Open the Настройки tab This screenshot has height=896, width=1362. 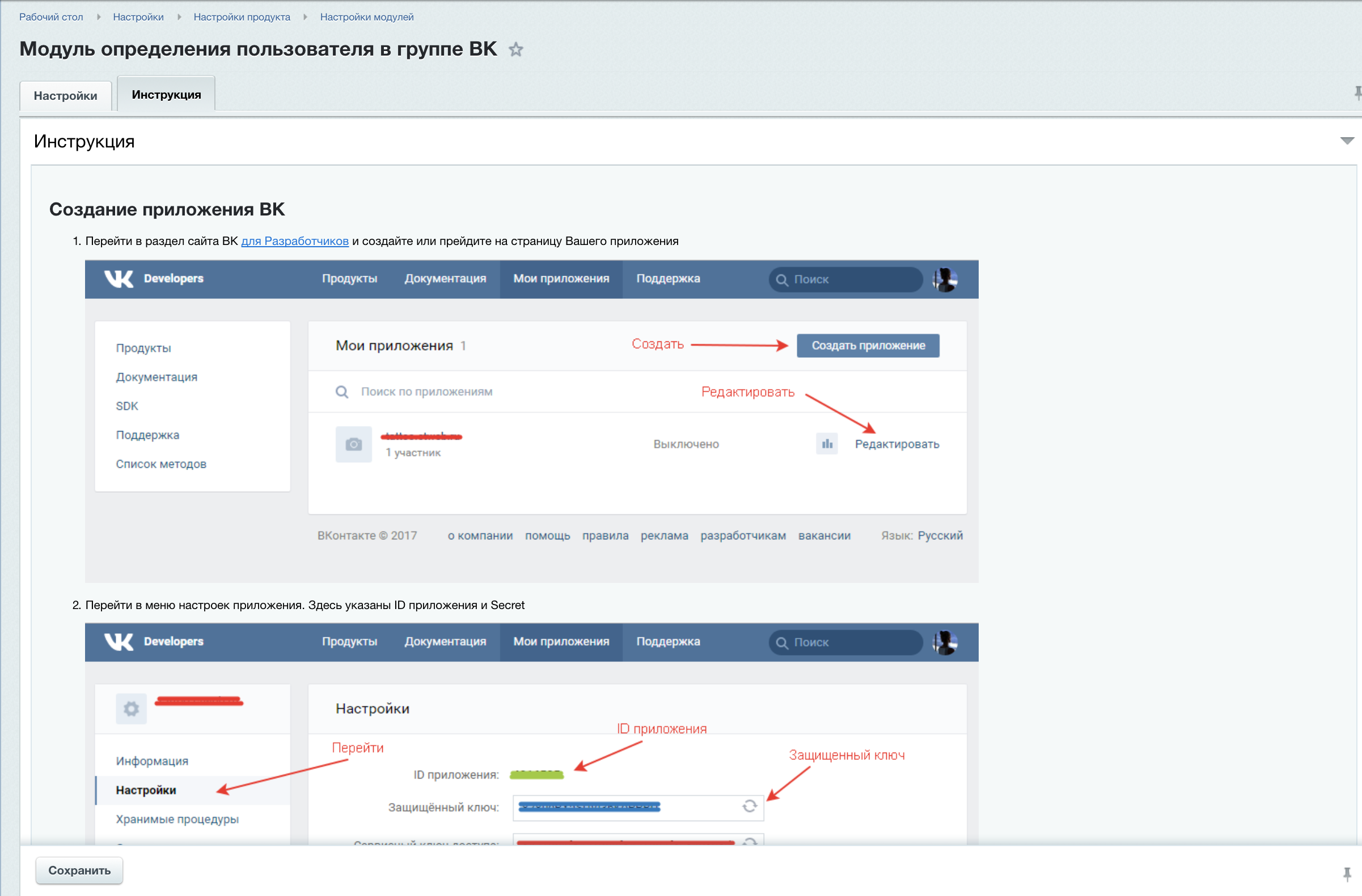(x=65, y=95)
